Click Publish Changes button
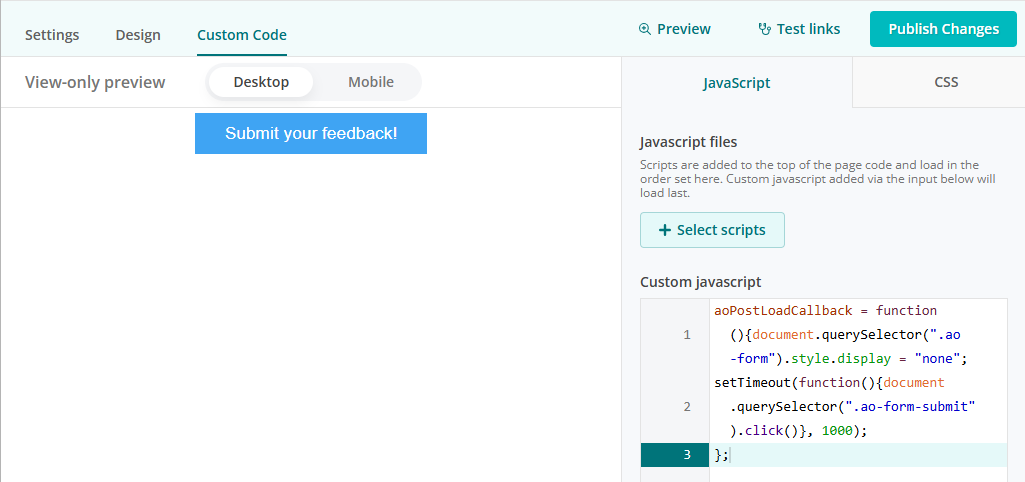This screenshot has width=1025, height=482. [943, 29]
